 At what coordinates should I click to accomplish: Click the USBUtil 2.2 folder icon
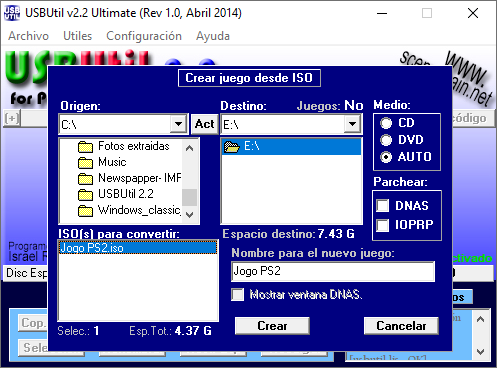click(85, 194)
